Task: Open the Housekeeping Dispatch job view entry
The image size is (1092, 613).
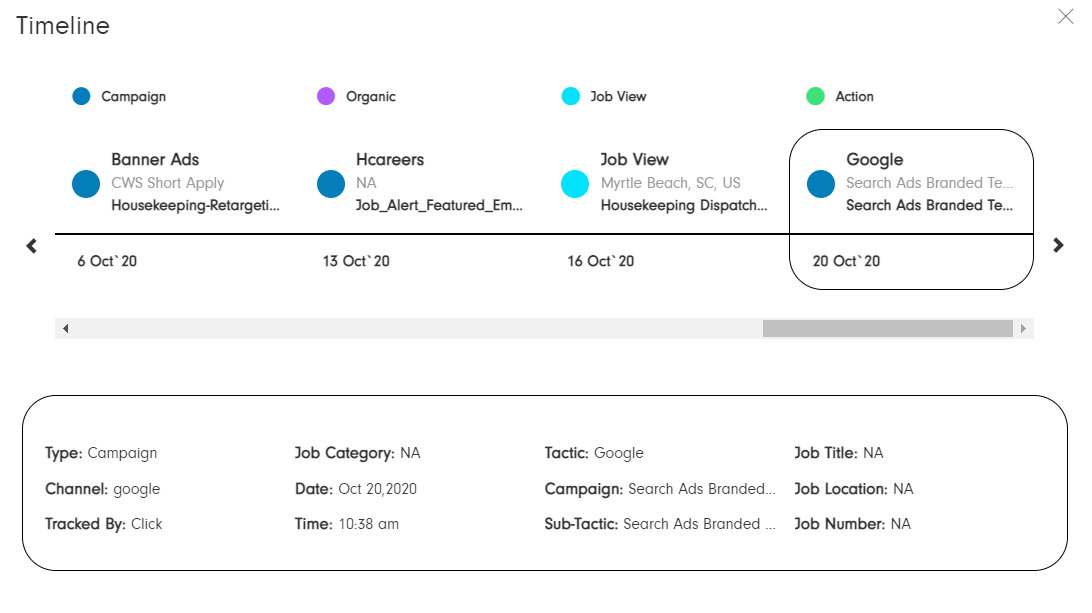Action: [684, 206]
